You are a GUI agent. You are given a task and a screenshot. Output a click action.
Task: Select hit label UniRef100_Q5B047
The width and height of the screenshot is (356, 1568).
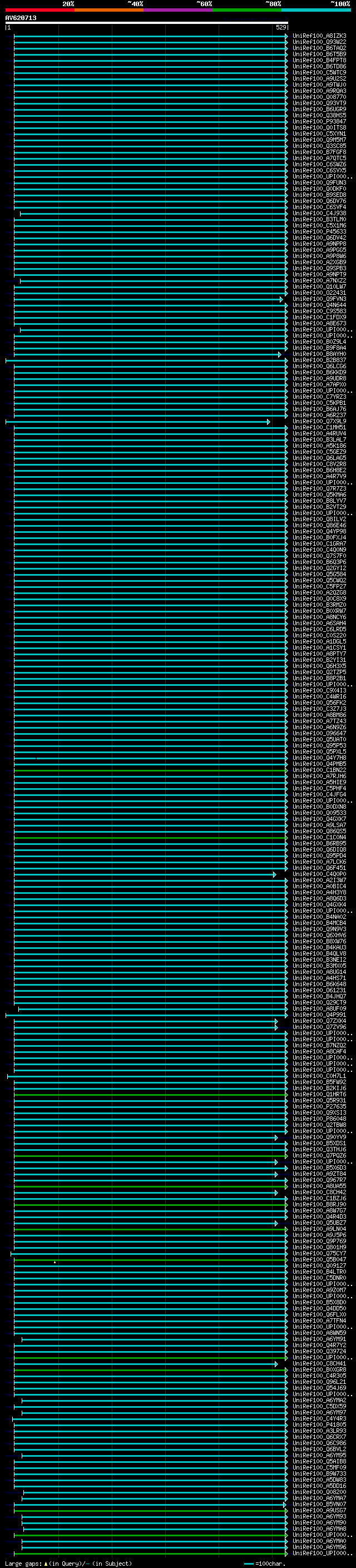tap(319, 1260)
